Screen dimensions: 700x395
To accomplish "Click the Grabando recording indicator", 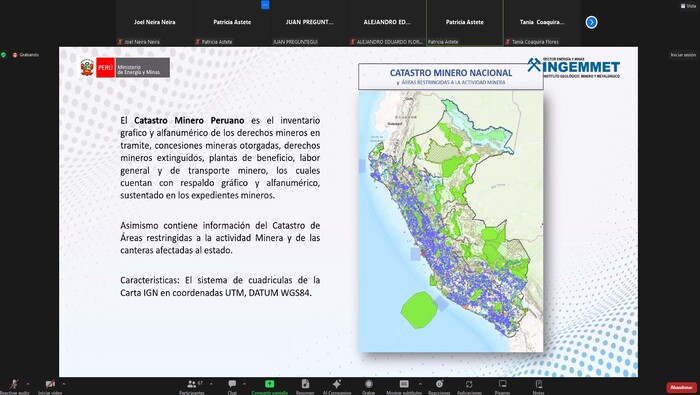I will click(26, 55).
